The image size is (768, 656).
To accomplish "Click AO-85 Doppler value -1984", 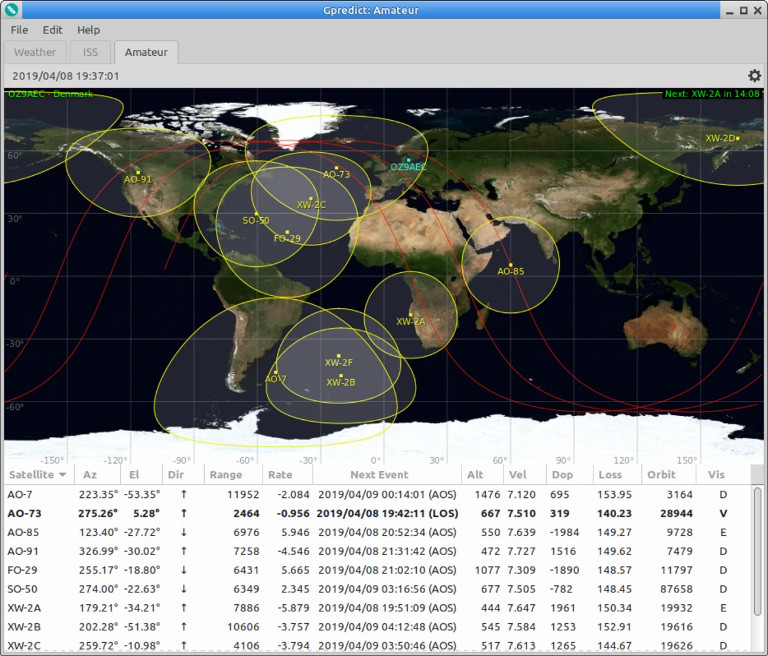I will (564, 532).
